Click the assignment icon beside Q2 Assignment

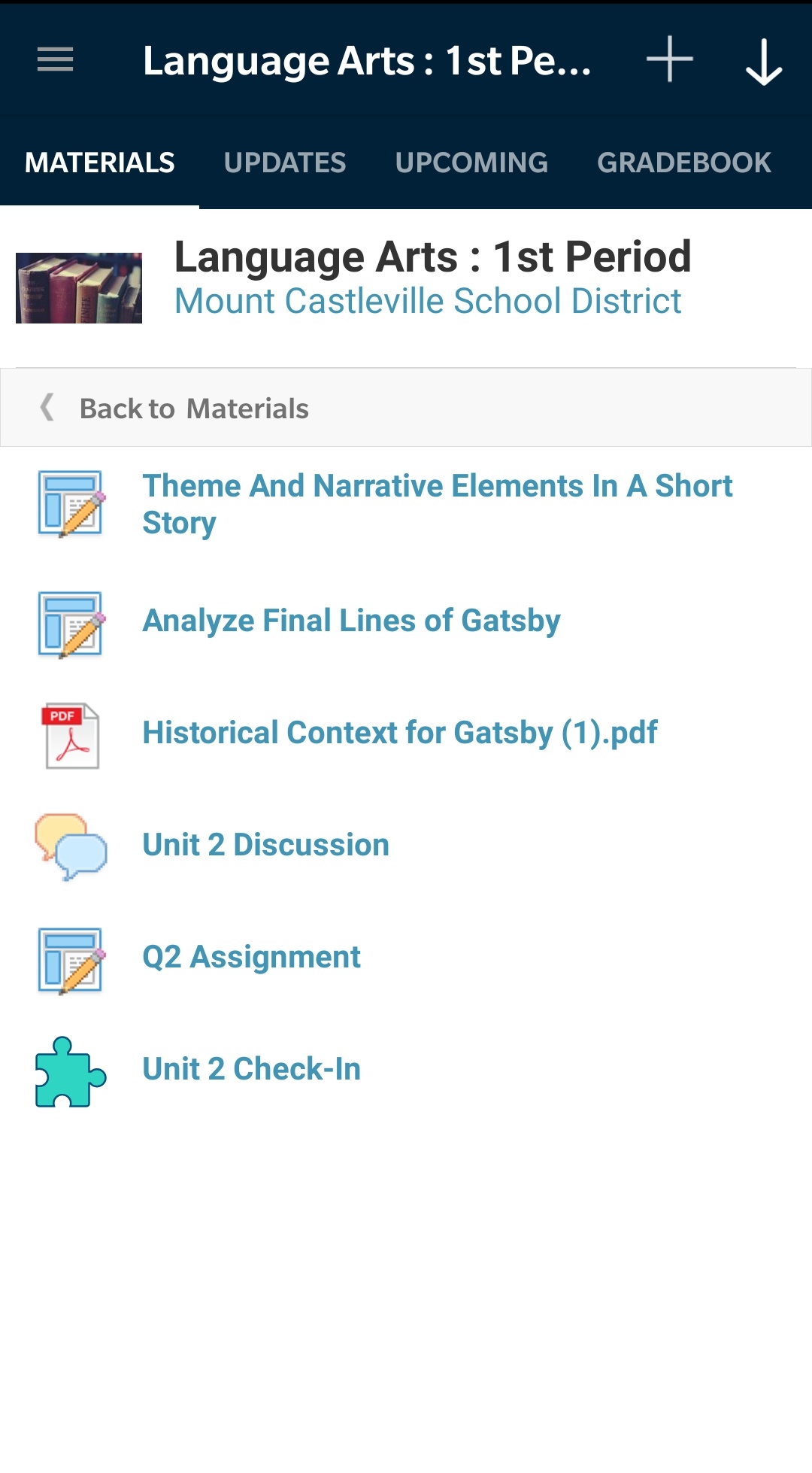coord(71,961)
